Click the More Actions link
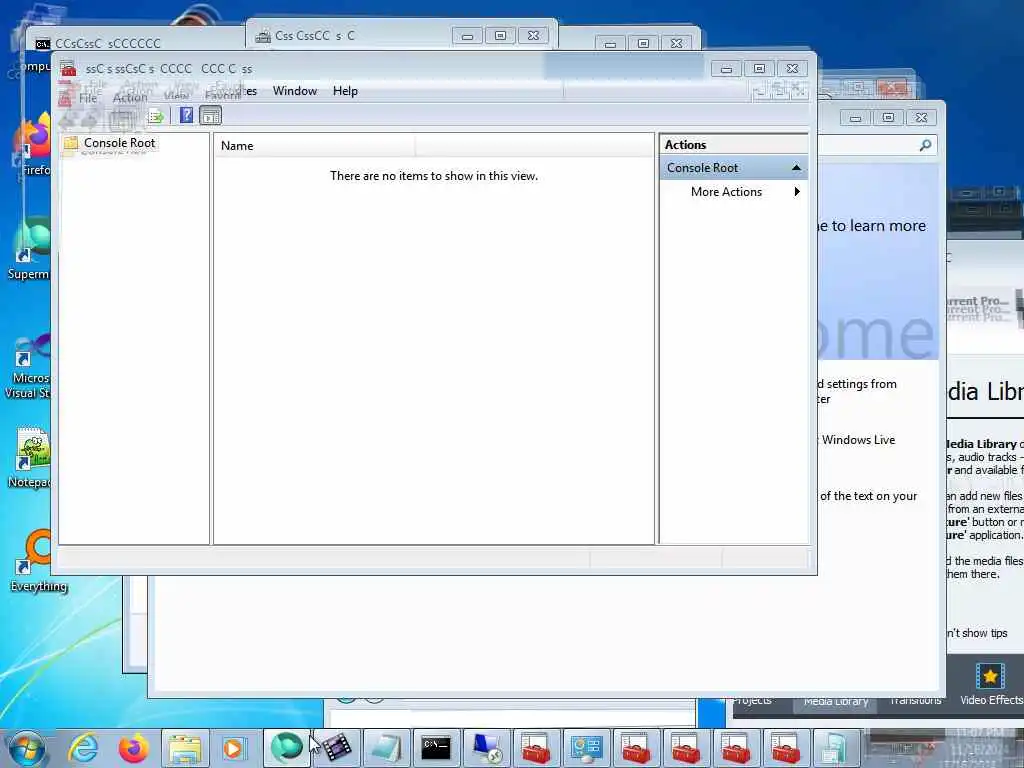Image resolution: width=1024 pixels, height=768 pixels. tap(726, 191)
